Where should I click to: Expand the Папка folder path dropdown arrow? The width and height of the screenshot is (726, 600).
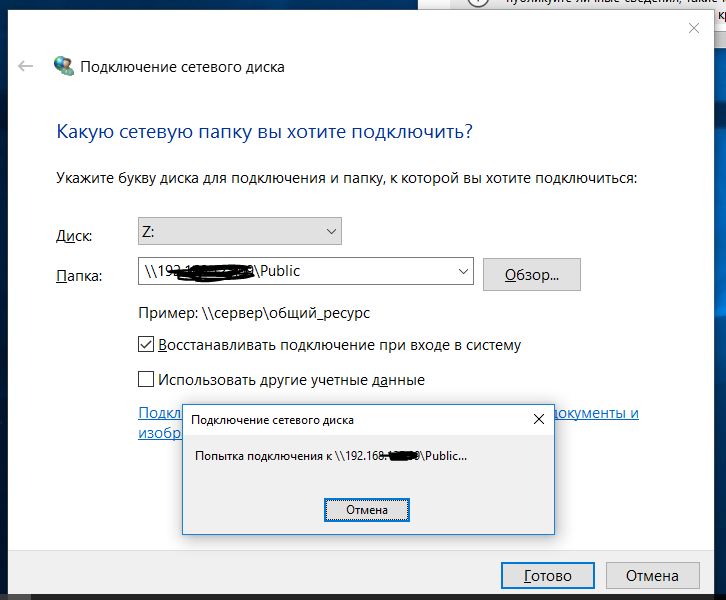coord(463,271)
